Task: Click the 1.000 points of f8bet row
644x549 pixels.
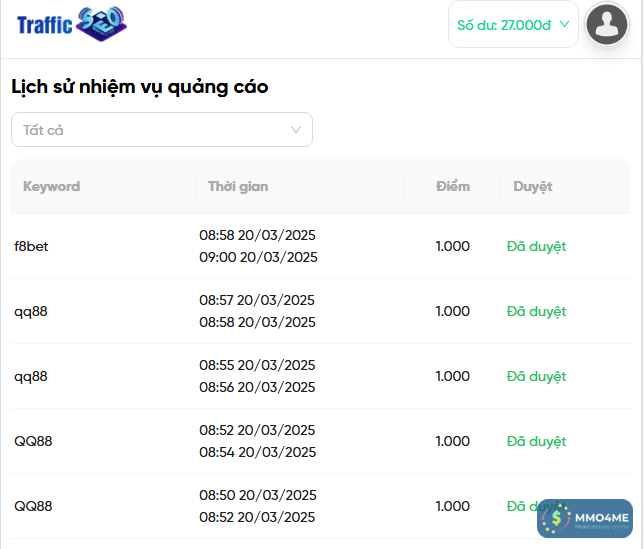Action: point(452,246)
